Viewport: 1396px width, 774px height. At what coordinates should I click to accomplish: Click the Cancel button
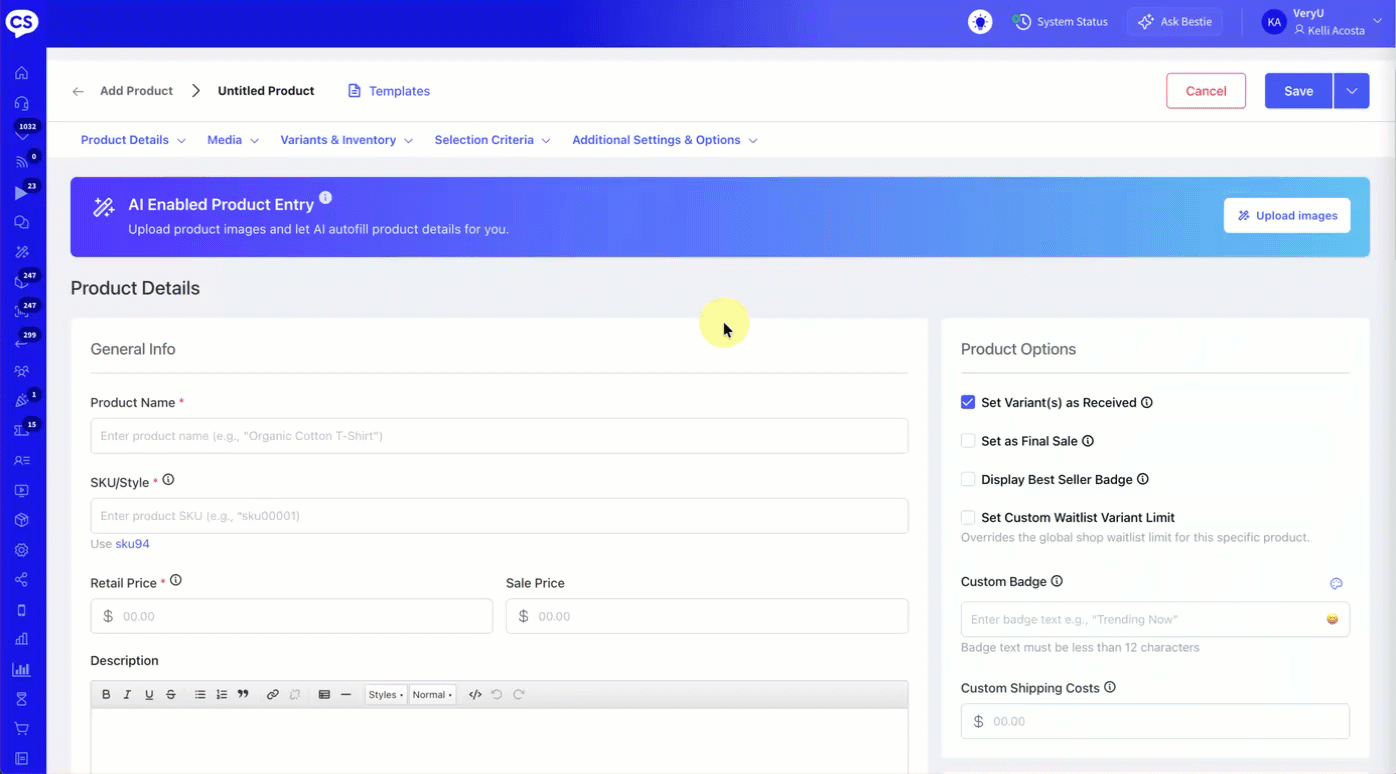pyautogui.click(x=1206, y=91)
